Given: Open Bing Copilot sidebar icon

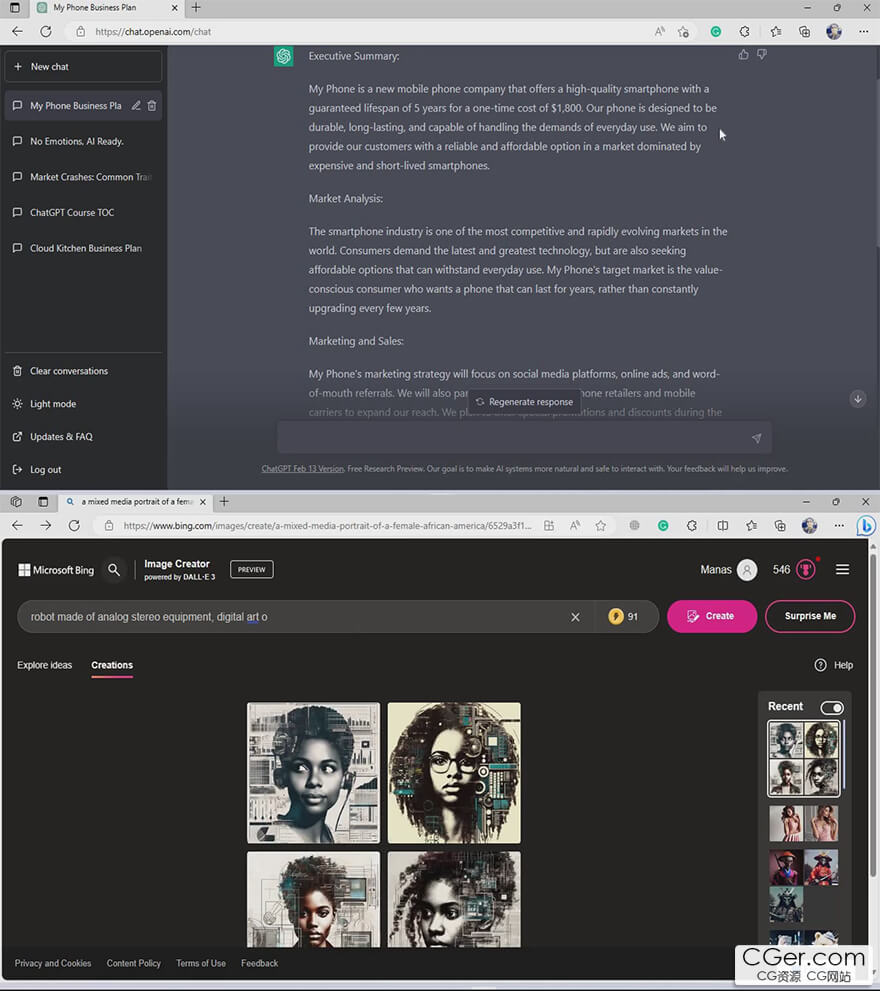Looking at the screenshot, I should [x=866, y=526].
